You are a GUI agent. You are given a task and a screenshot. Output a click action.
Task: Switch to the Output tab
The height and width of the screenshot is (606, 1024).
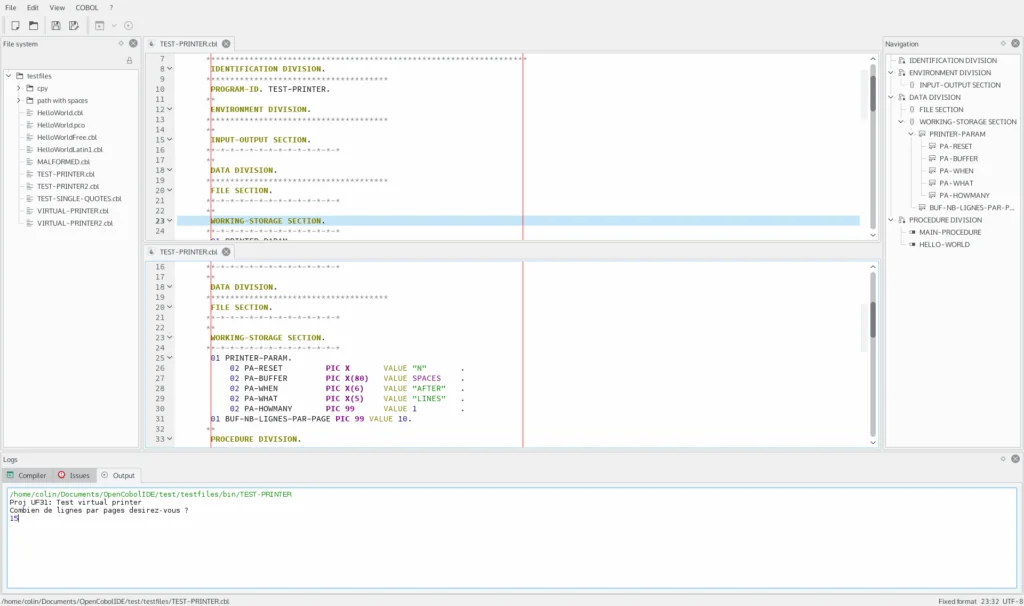(x=118, y=475)
